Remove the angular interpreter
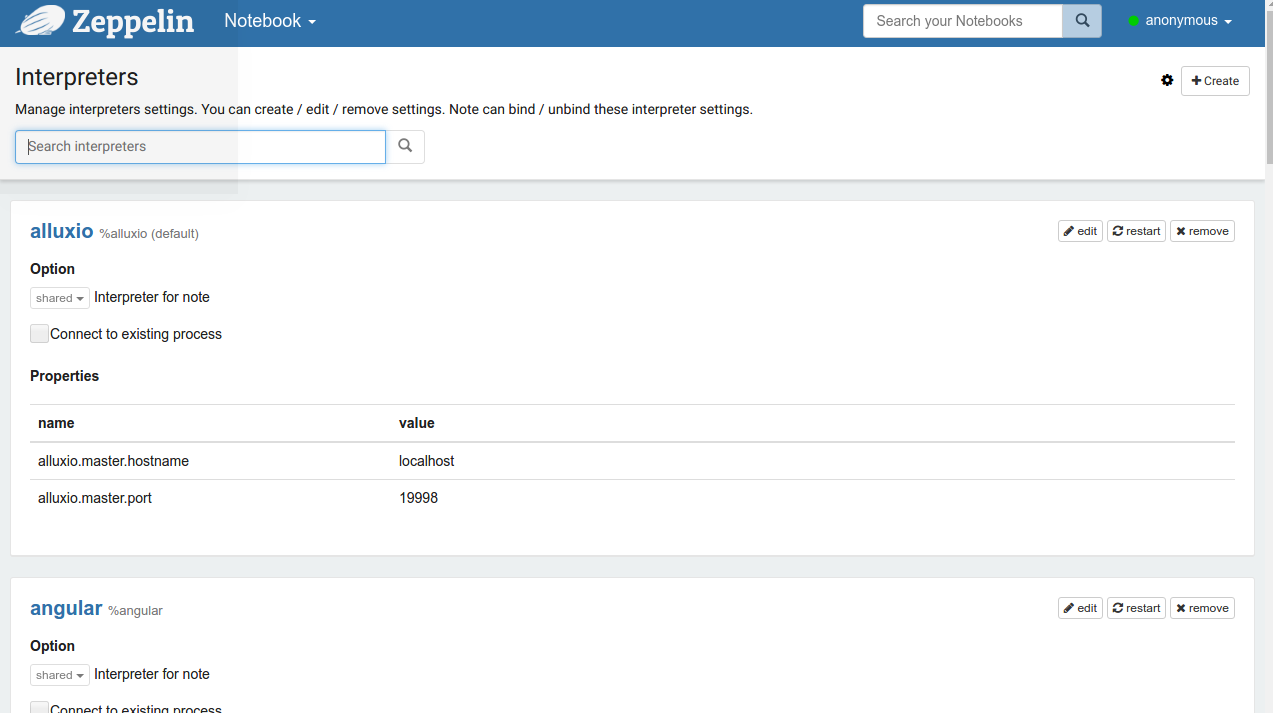 1202,608
